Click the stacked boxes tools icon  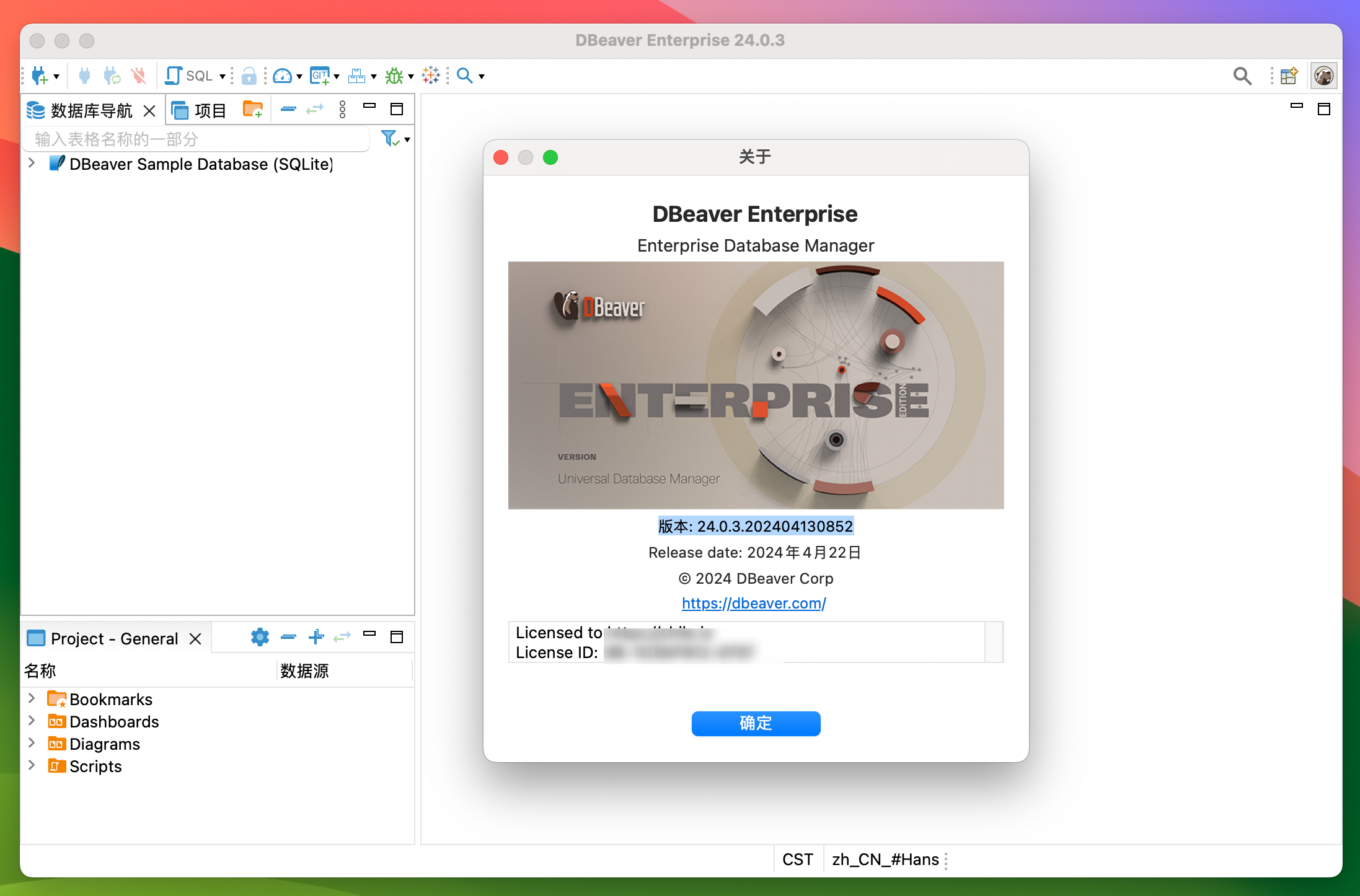(x=357, y=76)
